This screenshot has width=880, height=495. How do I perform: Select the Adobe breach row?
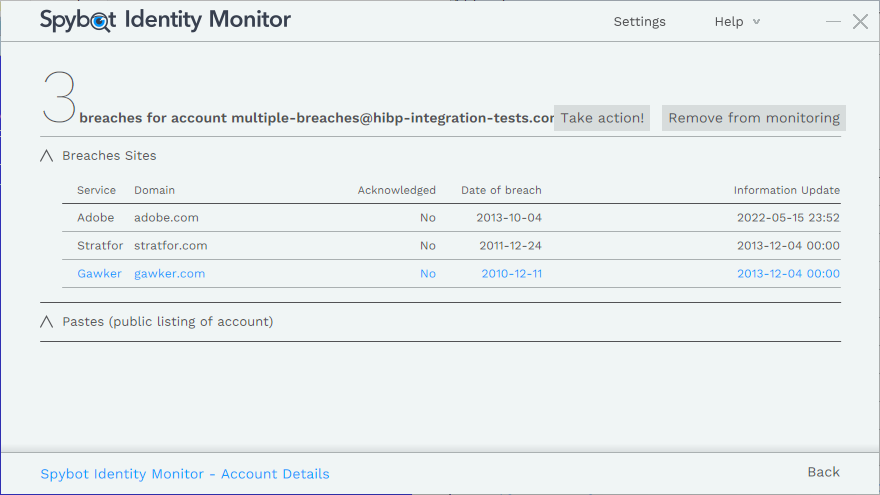(x=451, y=218)
